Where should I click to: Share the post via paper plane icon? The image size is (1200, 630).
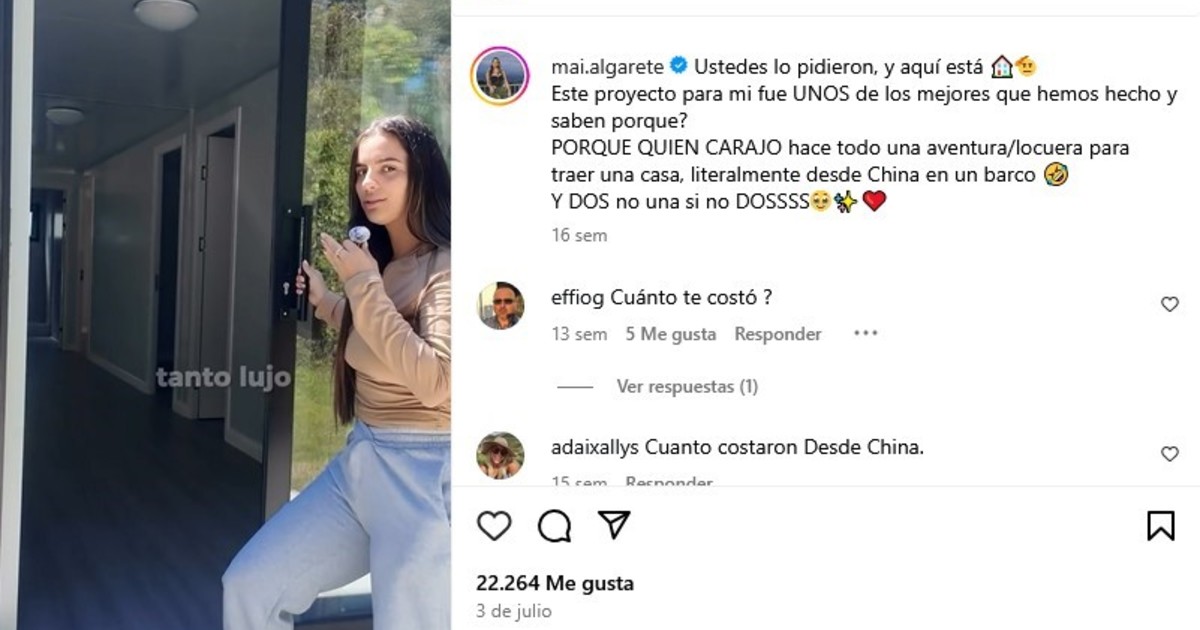click(x=614, y=524)
